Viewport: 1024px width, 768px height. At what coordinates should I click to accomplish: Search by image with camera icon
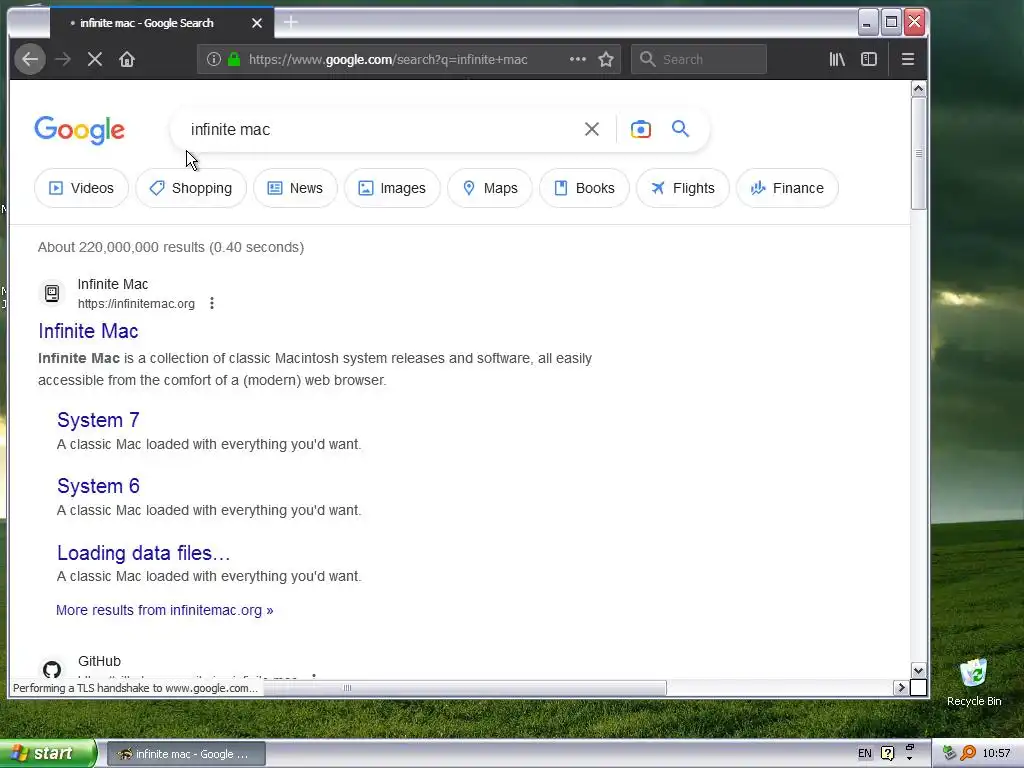(x=641, y=129)
